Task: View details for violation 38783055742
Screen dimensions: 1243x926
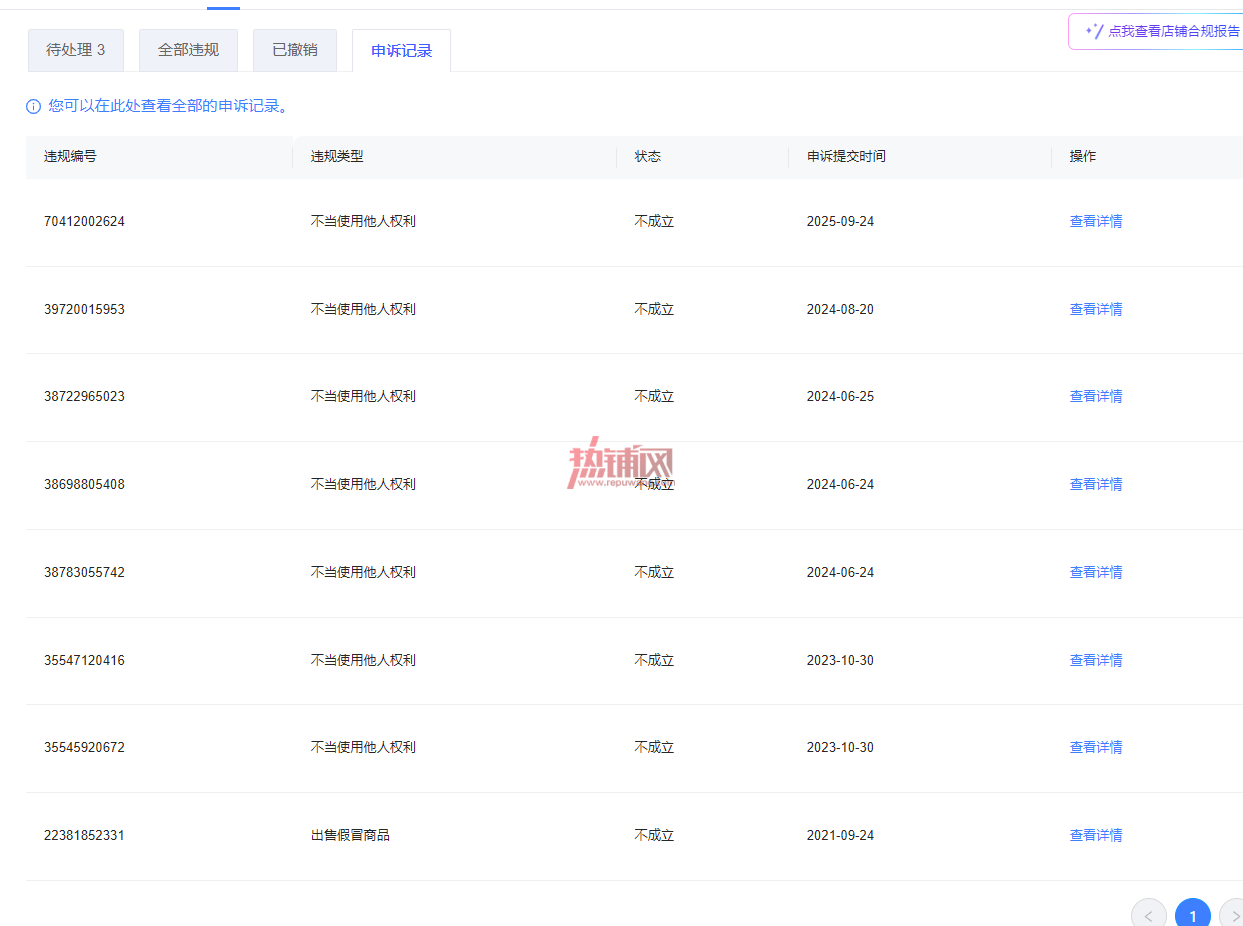Action: pyautogui.click(x=1096, y=572)
